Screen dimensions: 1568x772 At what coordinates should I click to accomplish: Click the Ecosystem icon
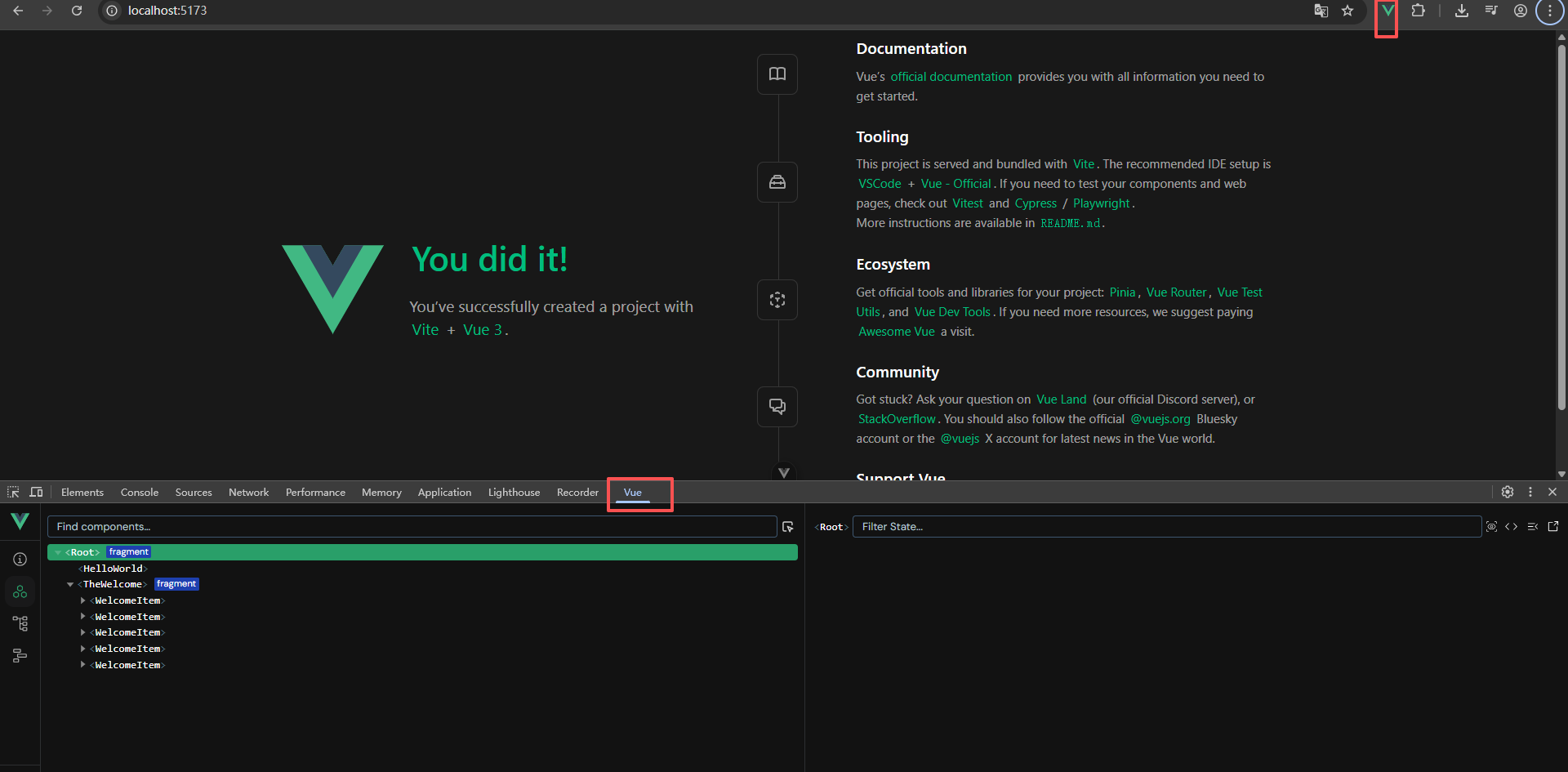(x=777, y=300)
